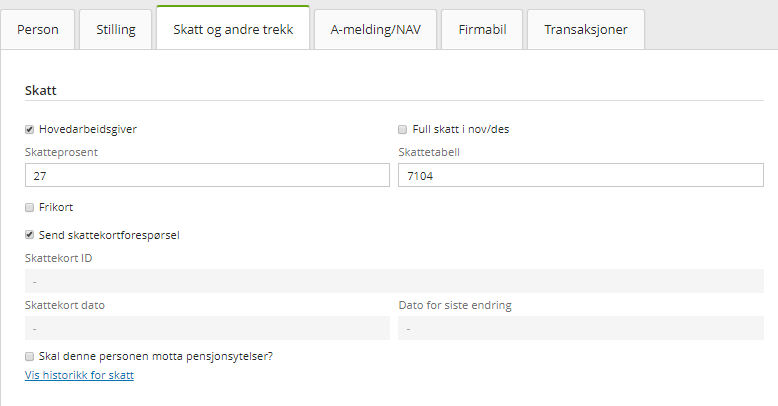This screenshot has width=778, height=406.
Task: Click the Skattekort dato field
Action: [x=207, y=328]
